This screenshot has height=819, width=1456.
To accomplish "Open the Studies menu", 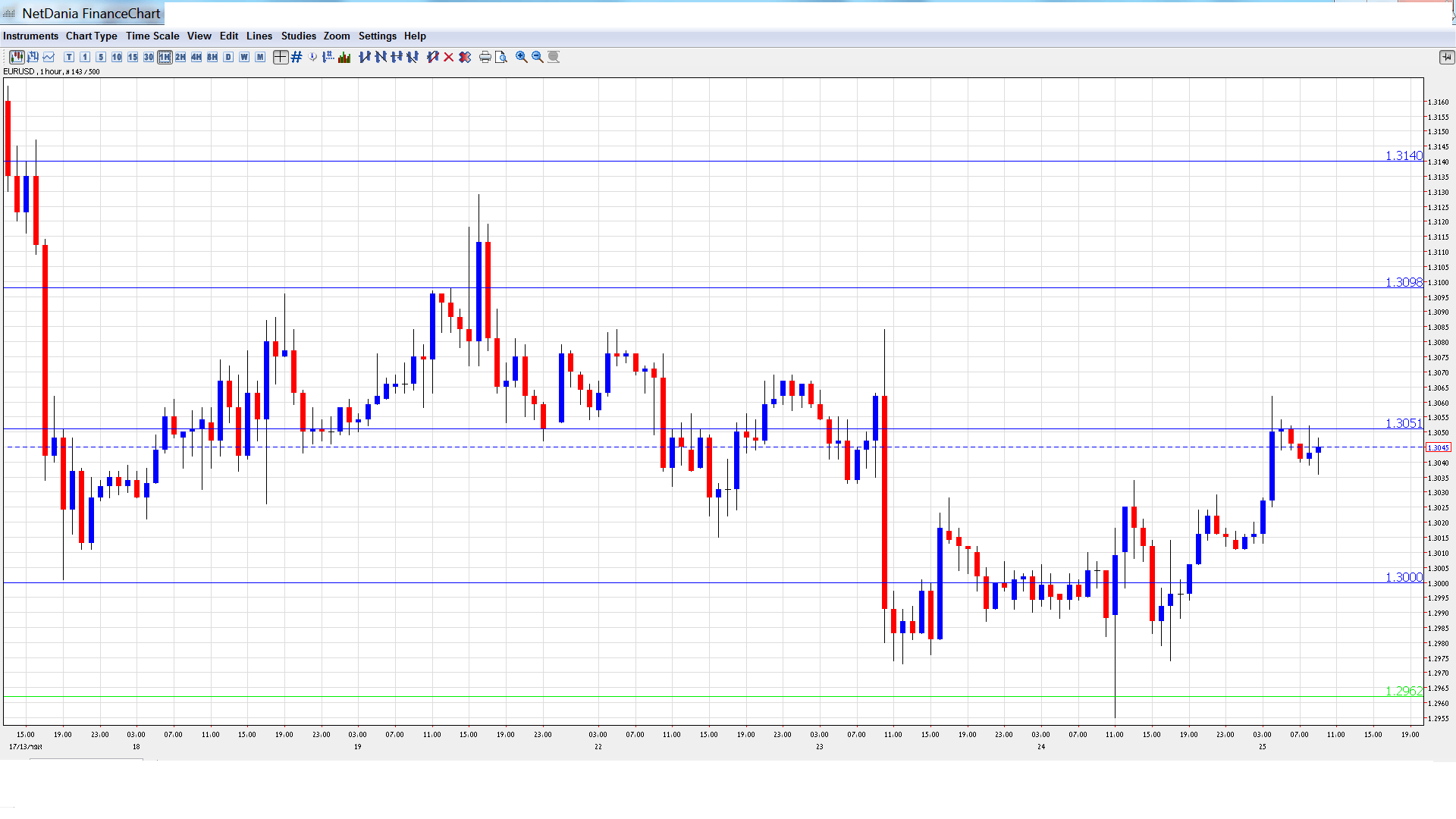I will (298, 36).
